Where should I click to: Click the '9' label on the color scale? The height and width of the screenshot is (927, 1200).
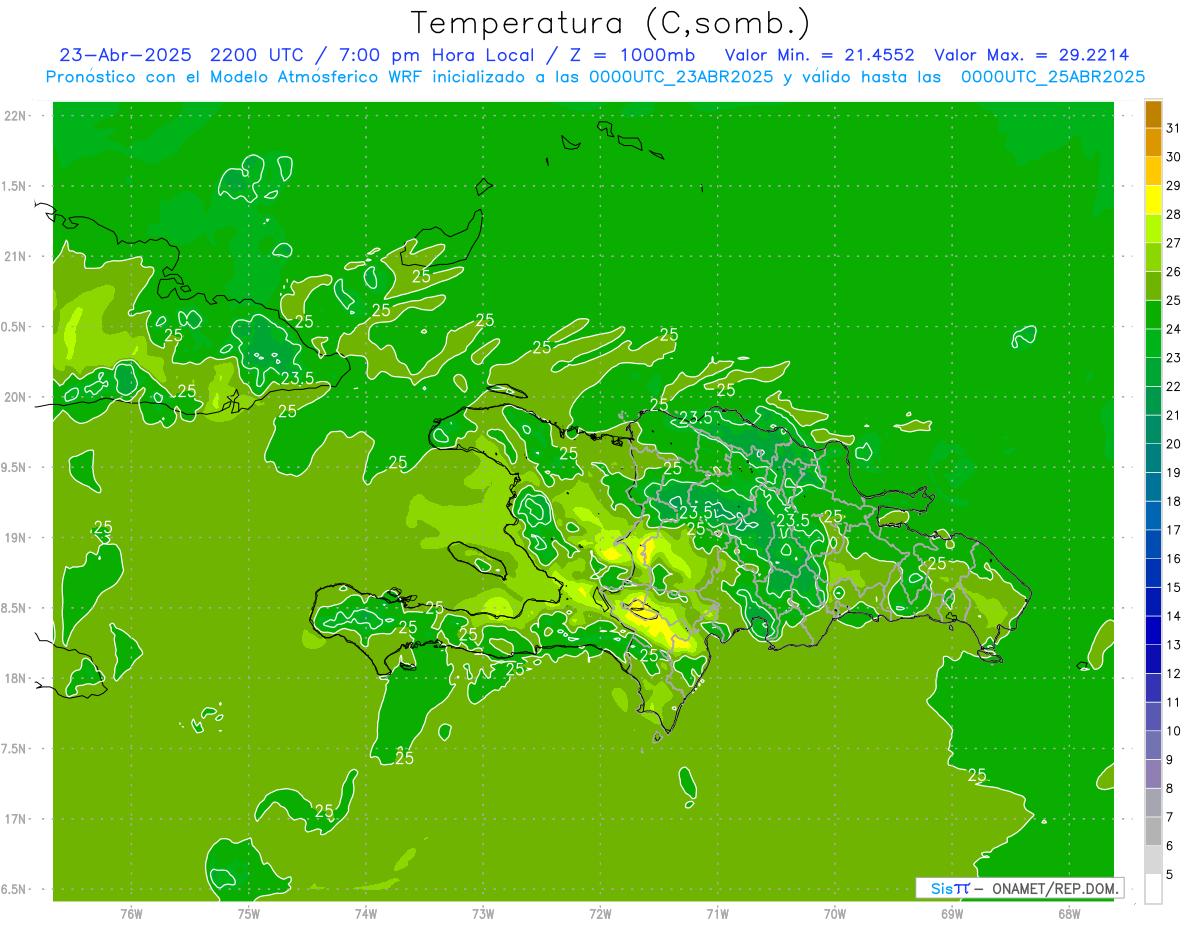(1170, 760)
